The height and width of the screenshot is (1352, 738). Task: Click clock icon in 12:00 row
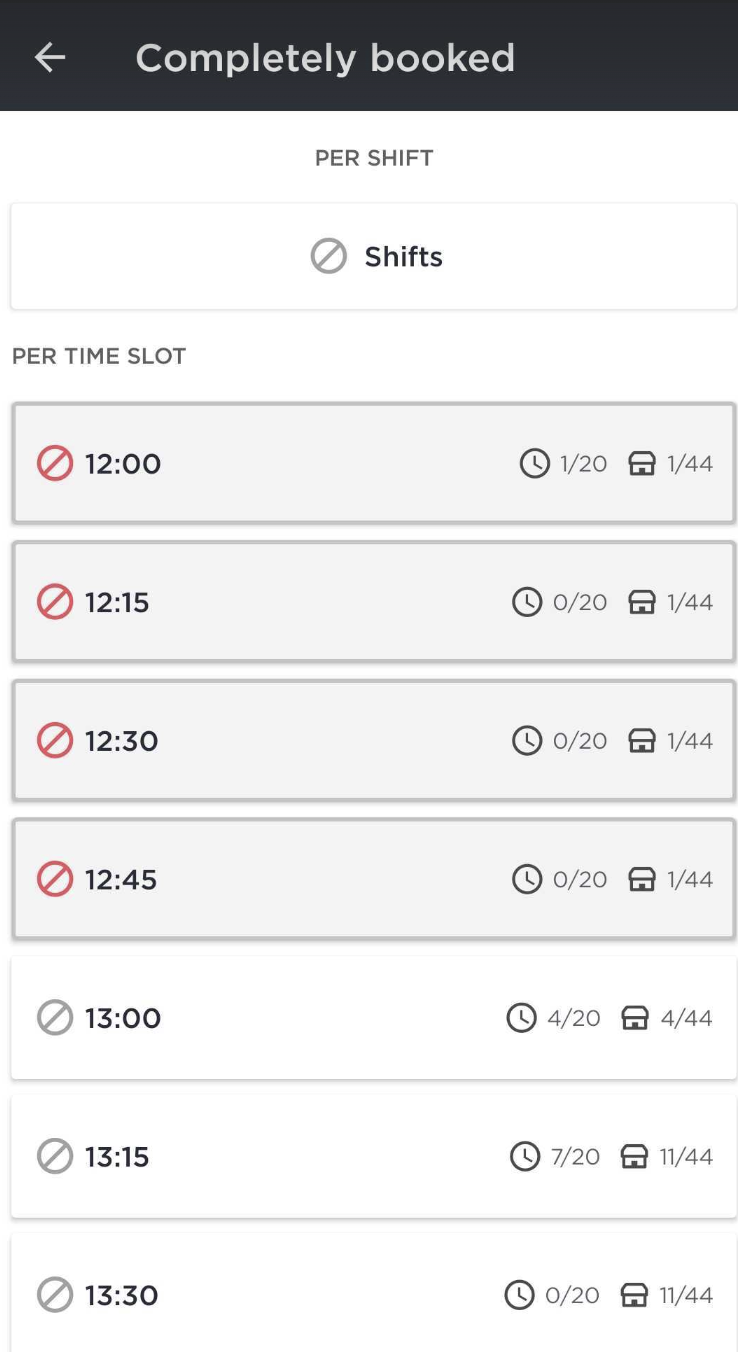[535, 464]
